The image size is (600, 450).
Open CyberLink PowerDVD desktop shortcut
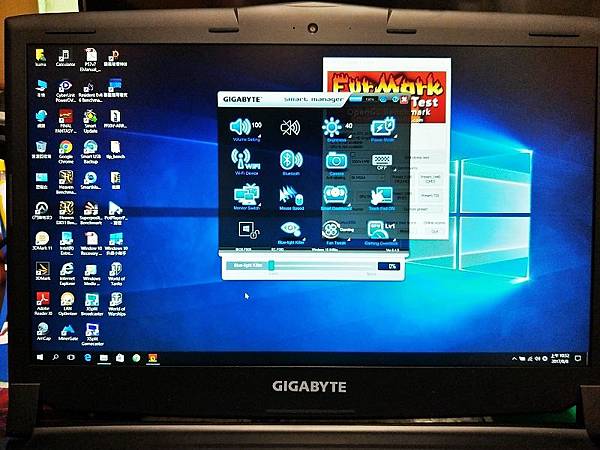pos(65,92)
